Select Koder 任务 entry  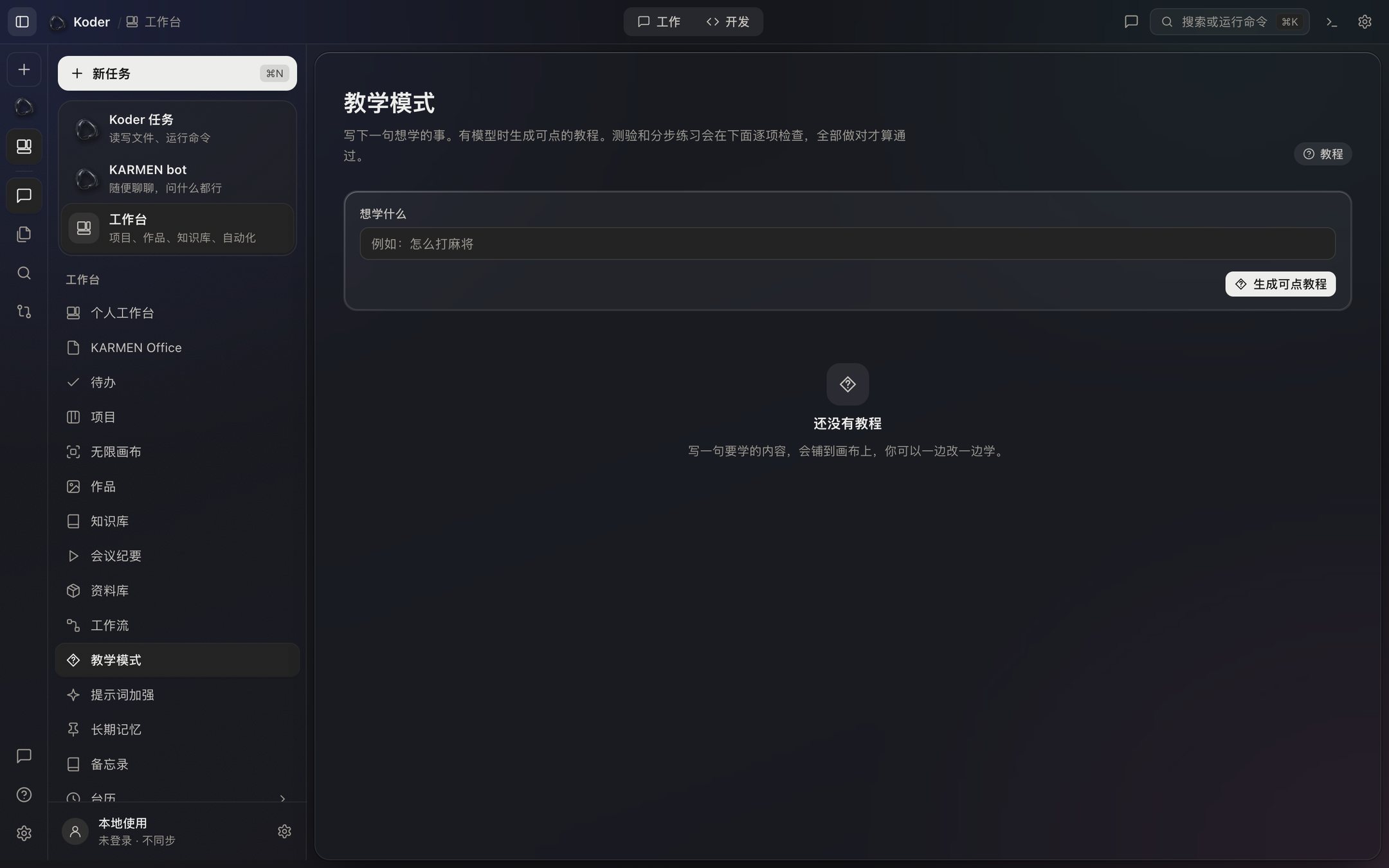pos(177,128)
